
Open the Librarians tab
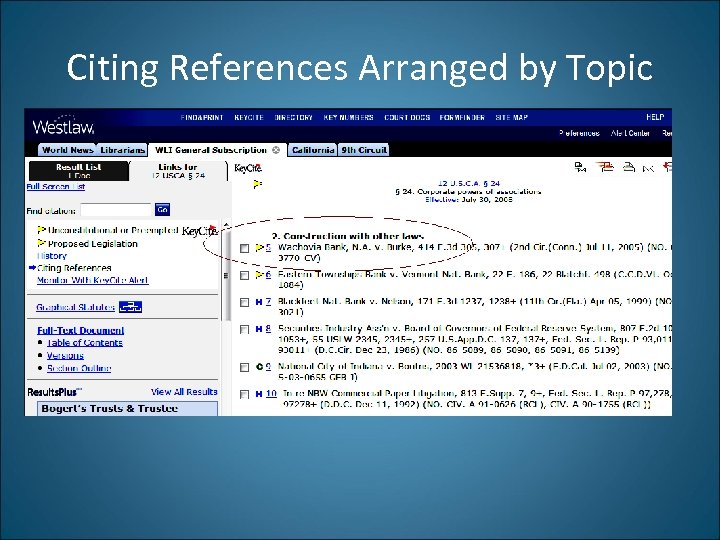click(x=123, y=150)
